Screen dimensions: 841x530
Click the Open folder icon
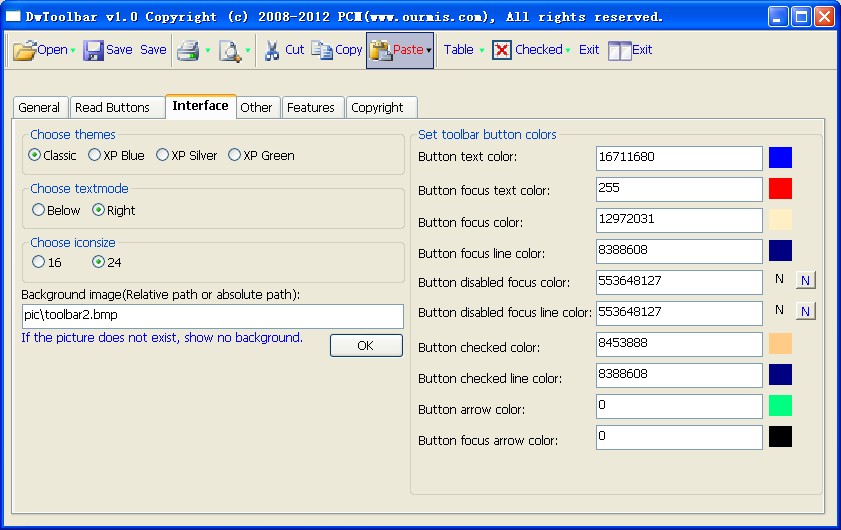click(x=25, y=50)
